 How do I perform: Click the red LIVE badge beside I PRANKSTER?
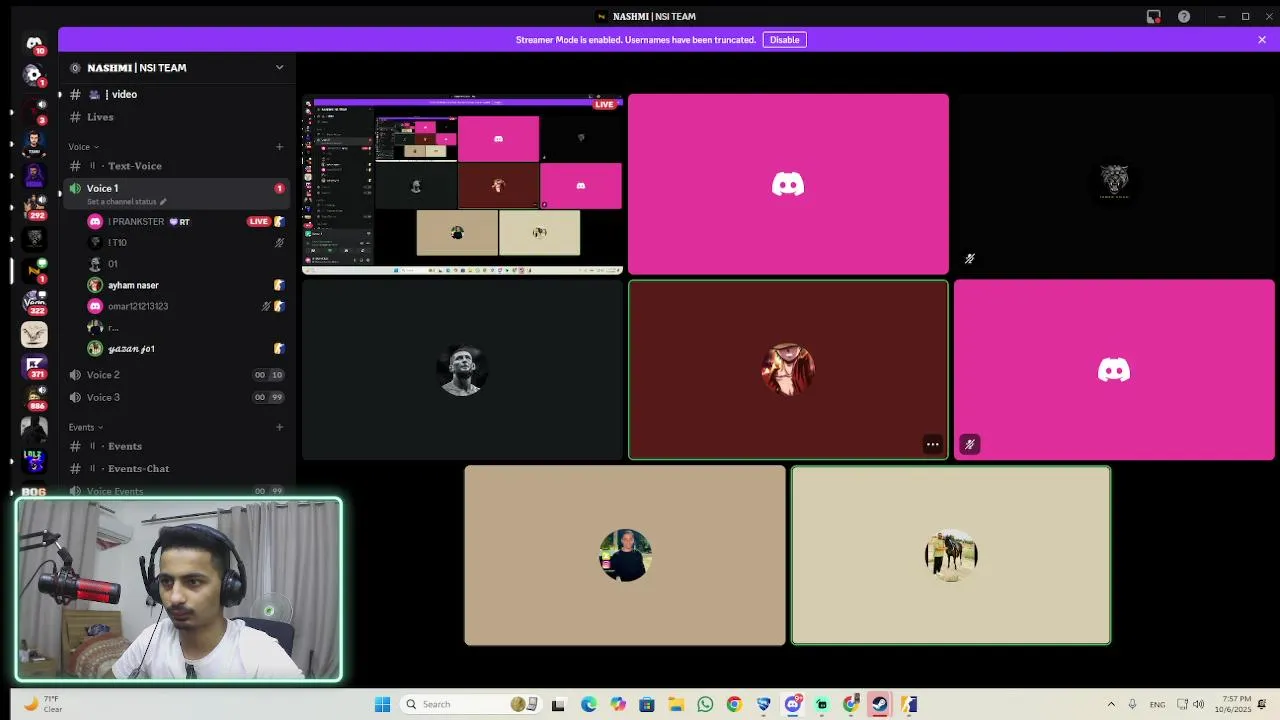(258, 221)
